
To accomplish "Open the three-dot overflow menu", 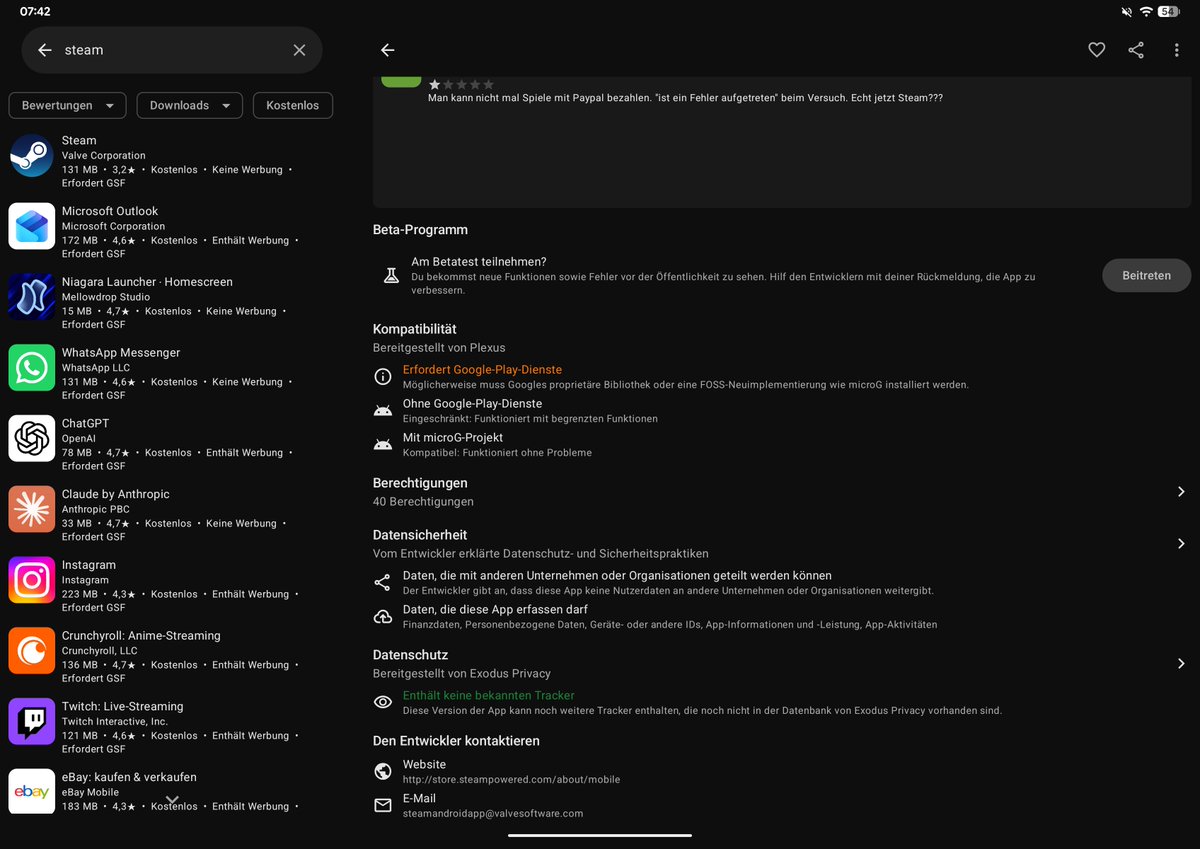I will (x=1177, y=50).
